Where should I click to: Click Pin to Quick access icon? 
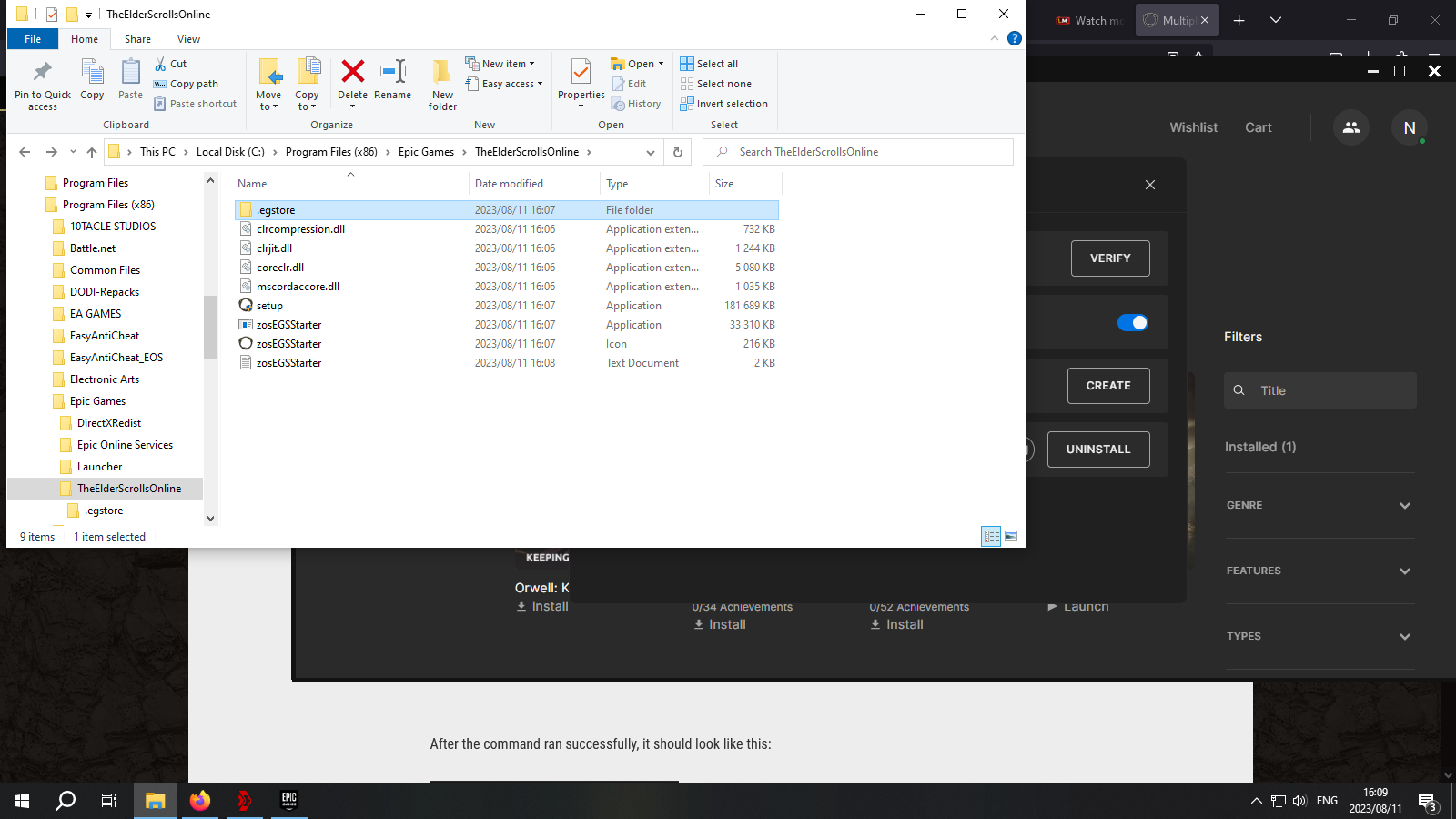click(42, 72)
